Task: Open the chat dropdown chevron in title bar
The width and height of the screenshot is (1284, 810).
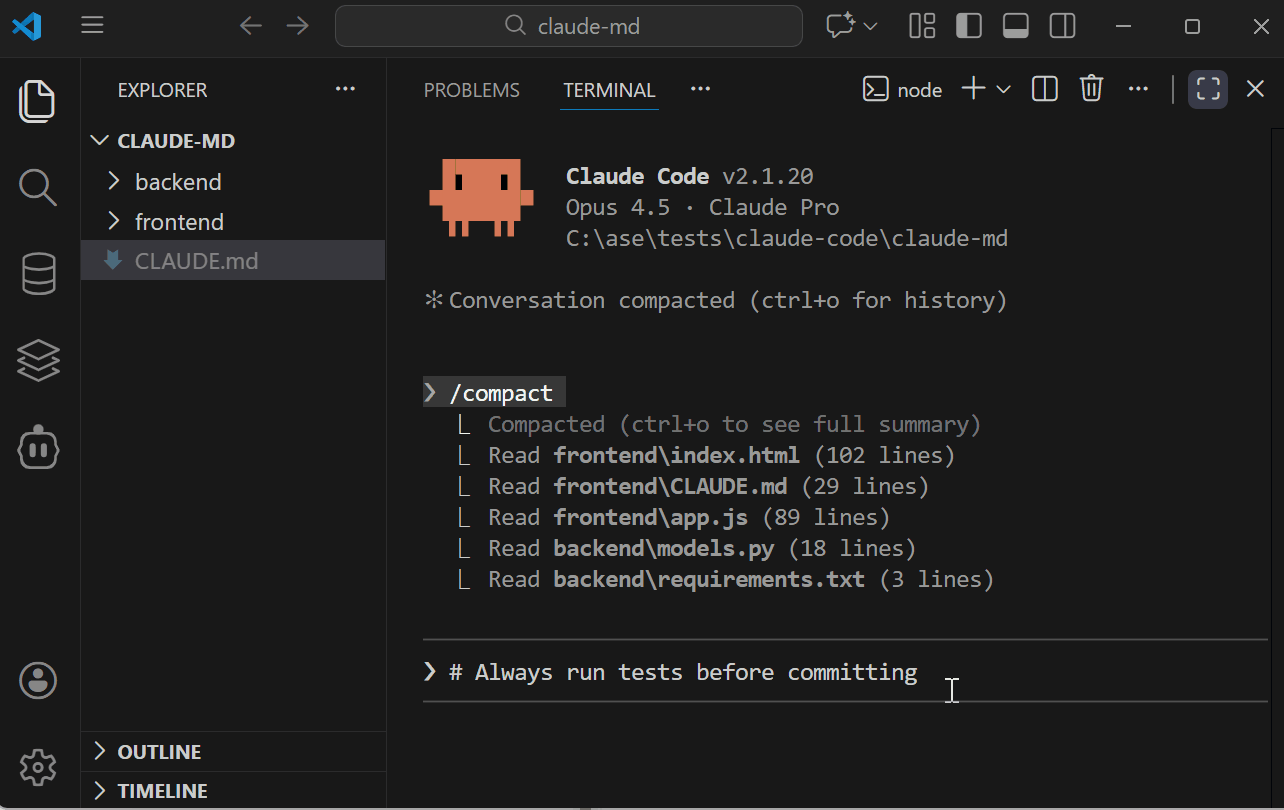Action: click(870, 26)
